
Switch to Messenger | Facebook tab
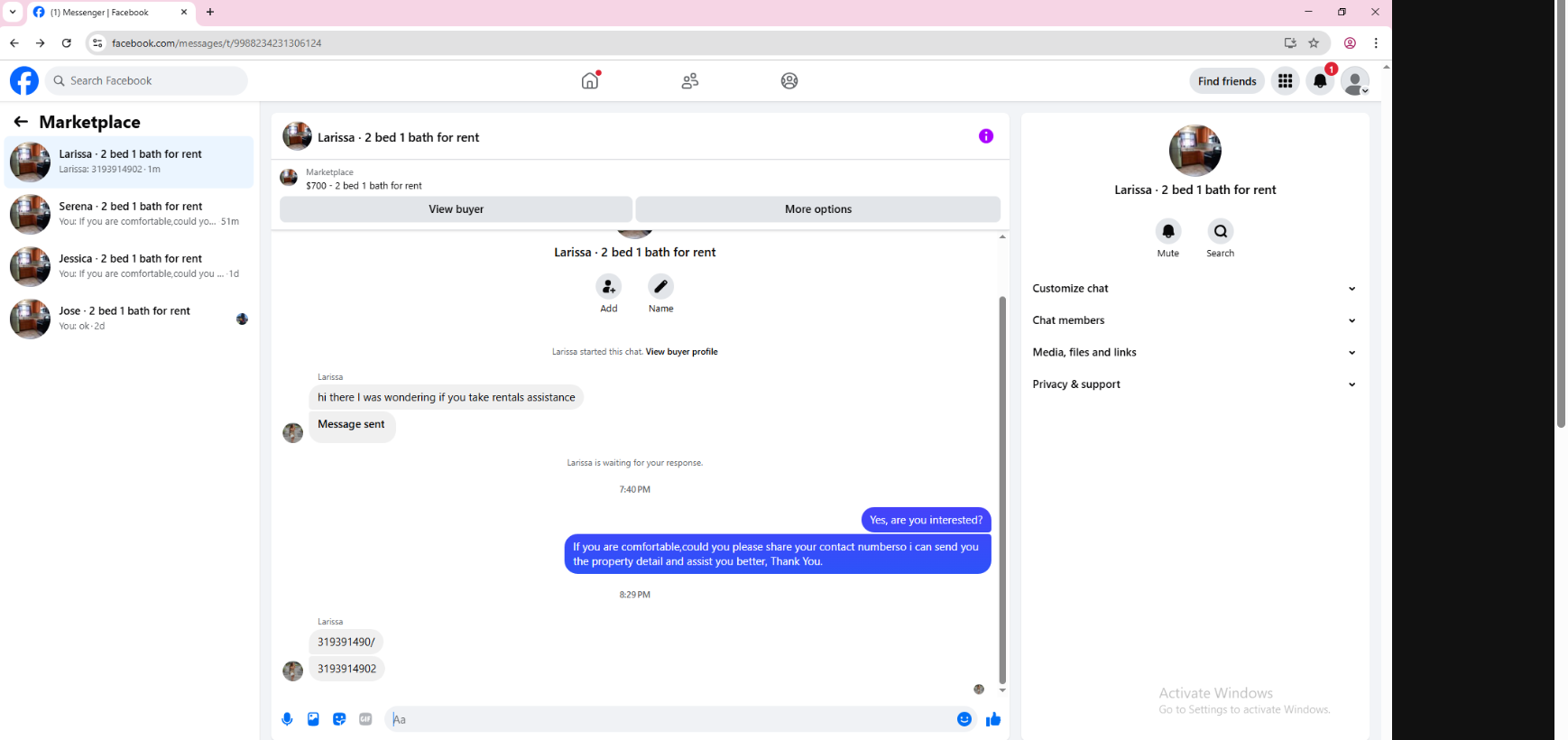(109, 13)
